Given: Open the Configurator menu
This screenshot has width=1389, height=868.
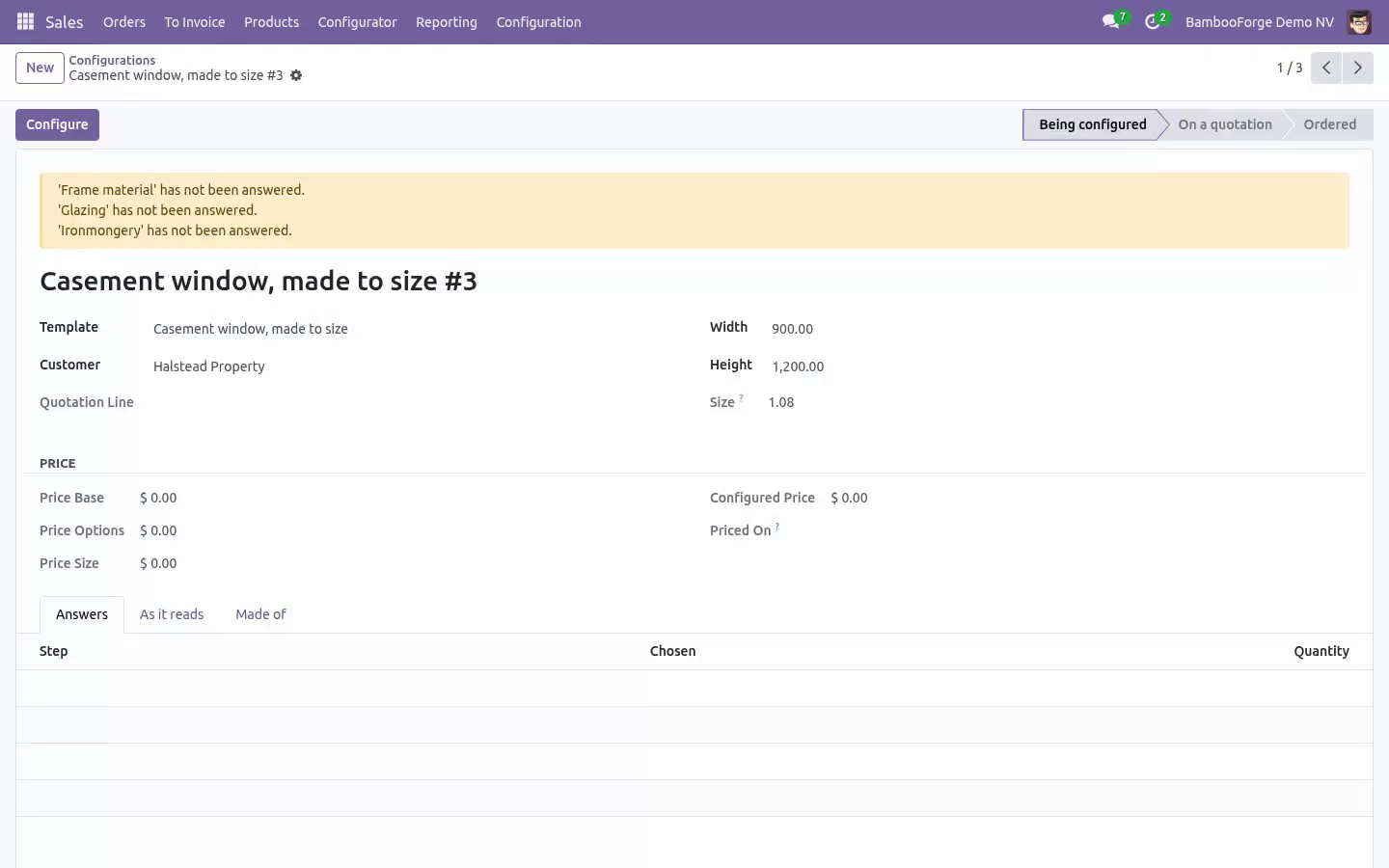Looking at the screenshot, I should click(x=357, y=21).
